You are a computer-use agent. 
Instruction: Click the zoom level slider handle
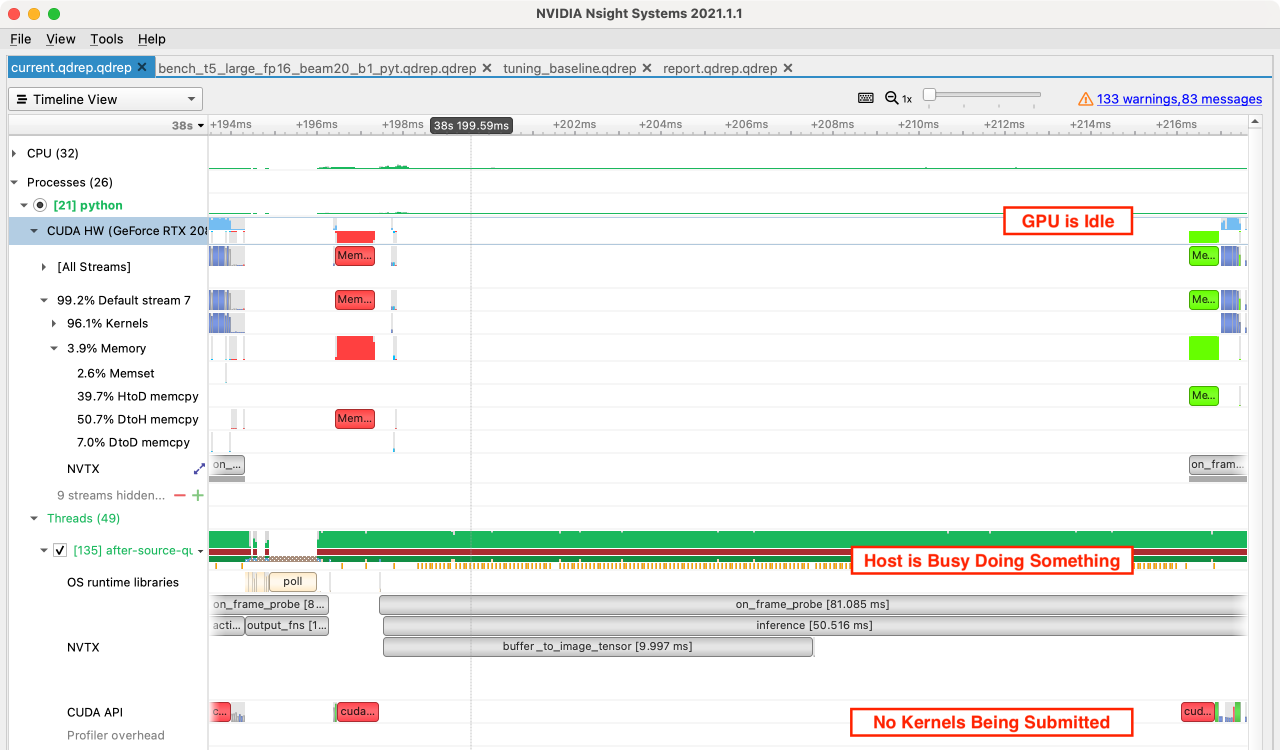(929, 95)
